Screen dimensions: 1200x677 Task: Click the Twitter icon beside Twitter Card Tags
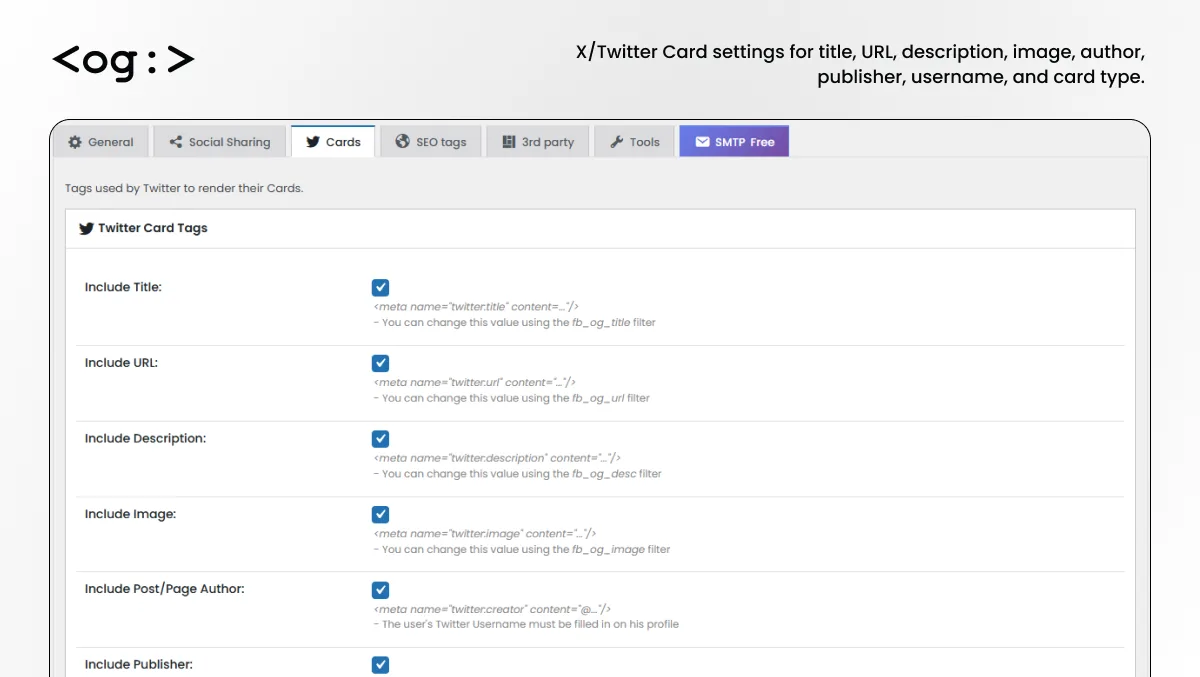(86, 228)
